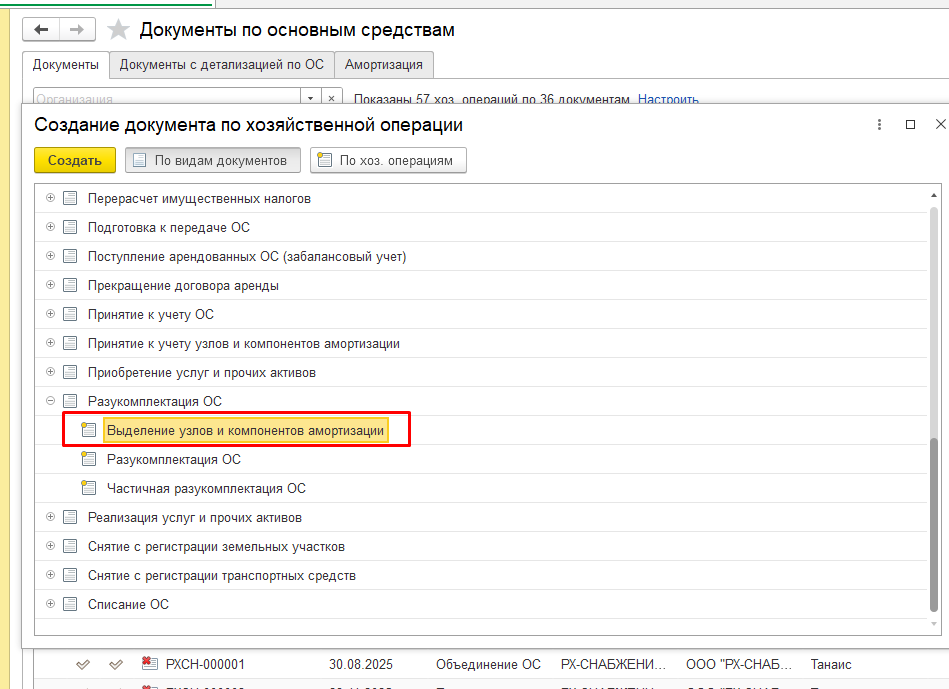Open Документы с детализацией по ОС tab
Viewport: 949px width, 689px height.
[x=222, y=65]
